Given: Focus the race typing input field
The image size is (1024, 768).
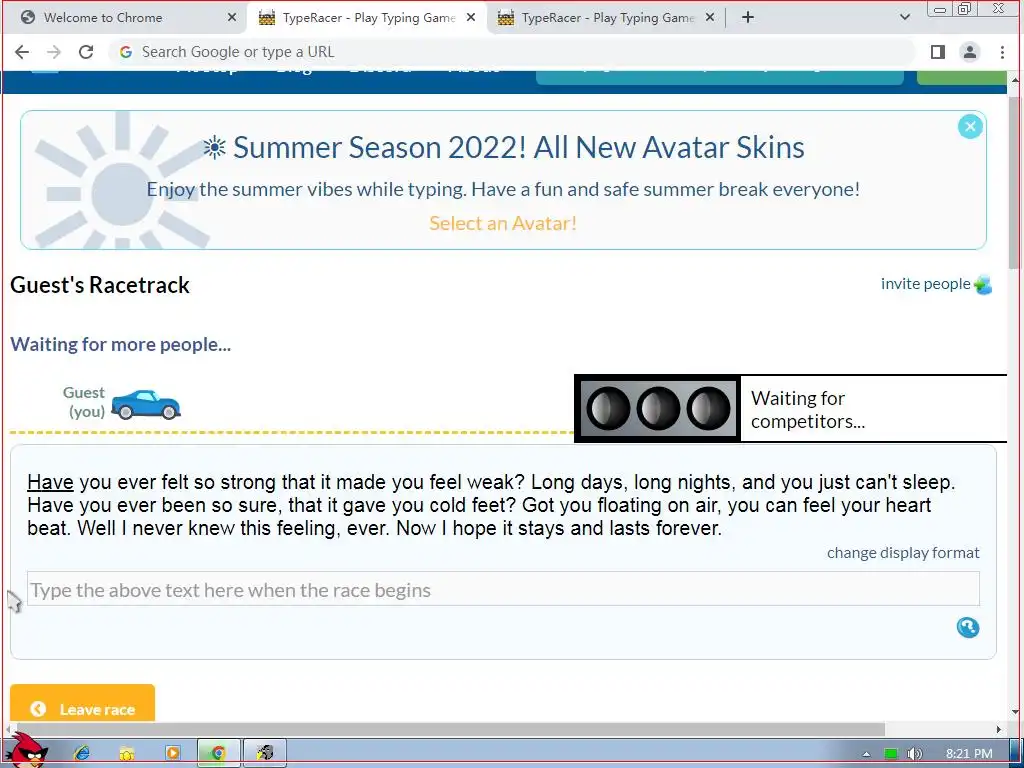Looking at the screenshot, I should pyautogui.click(x=503, y=589).
